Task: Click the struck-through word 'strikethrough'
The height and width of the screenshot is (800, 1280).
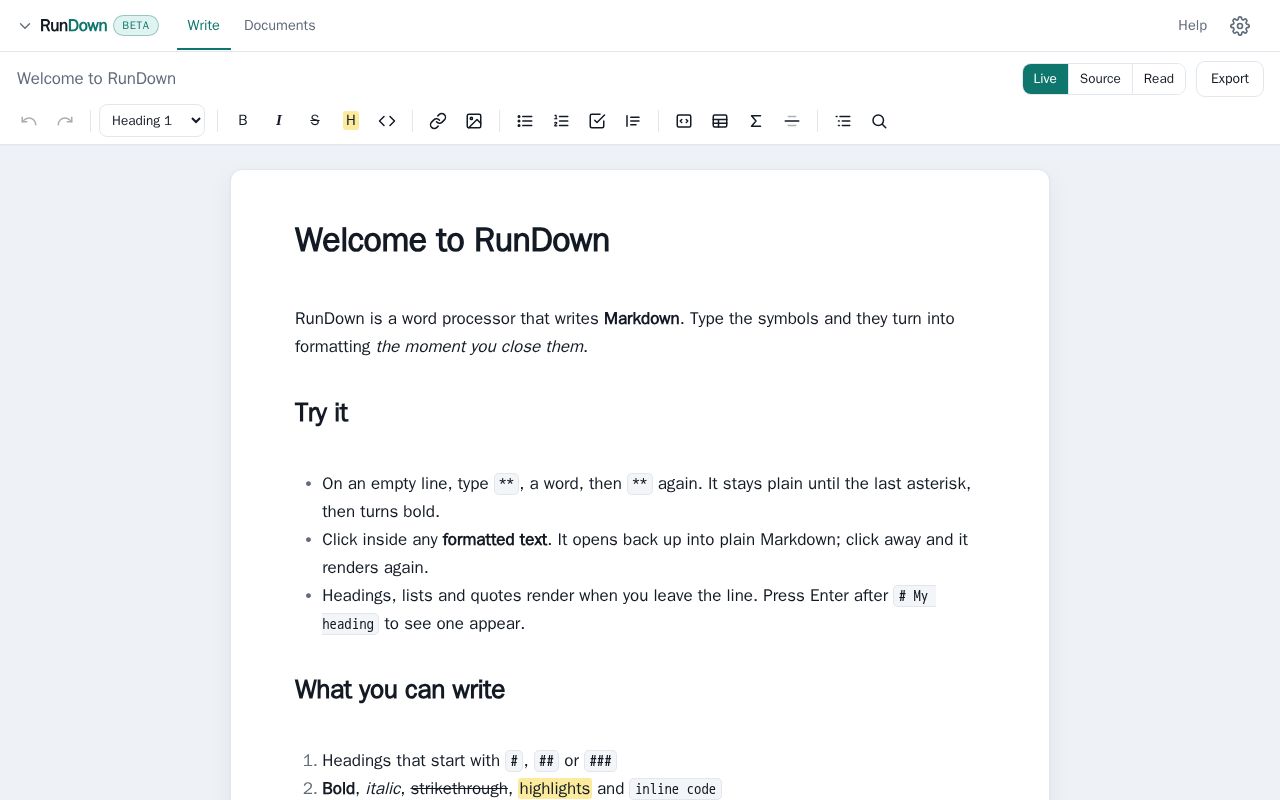Action: pyautogui.click(x=459, y=789)
